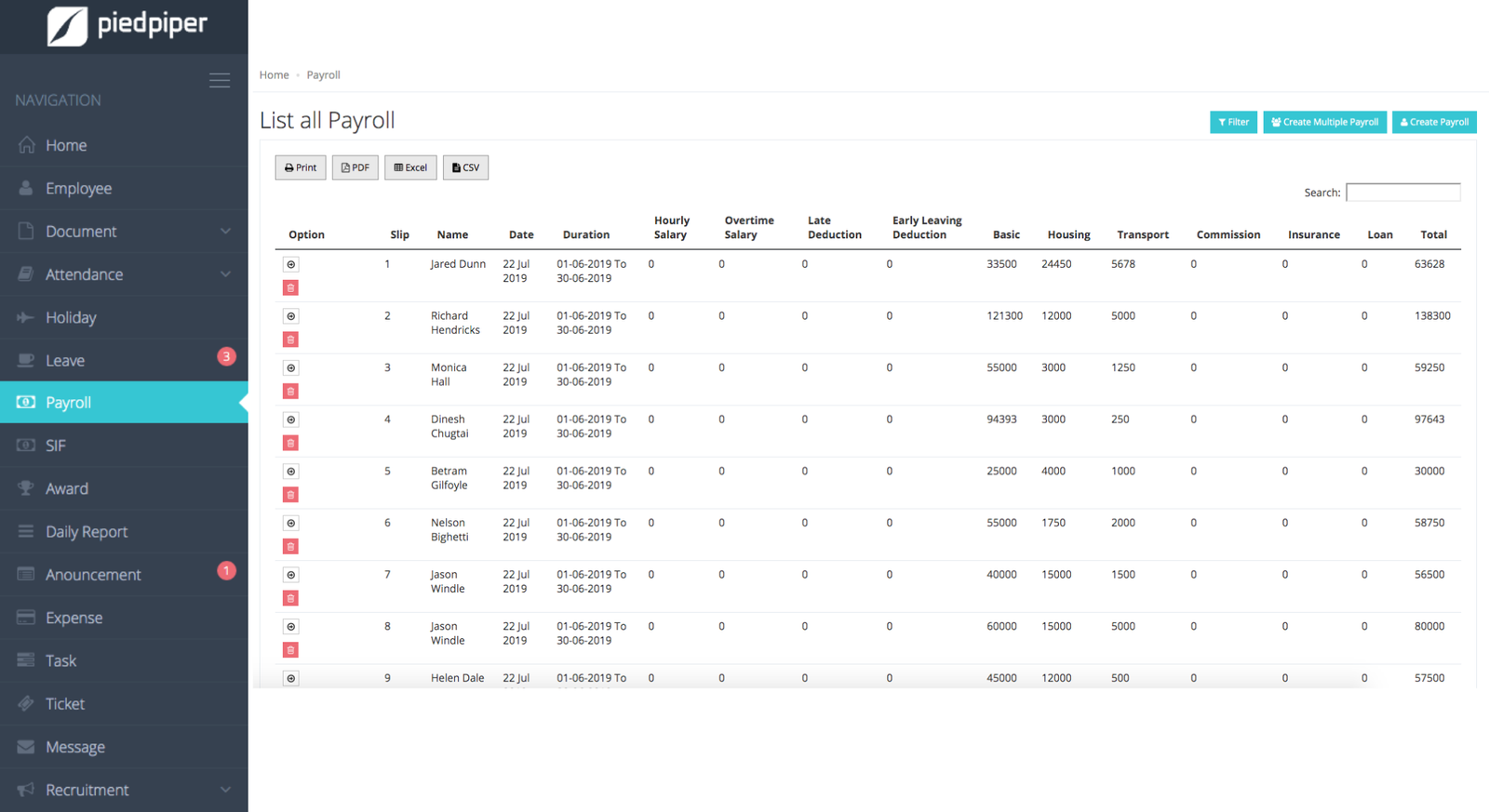This screenshot has height=812, width=1489.
Task: Delete Betram Gilfoyle's payroll entry
Action: click(291, 495)
